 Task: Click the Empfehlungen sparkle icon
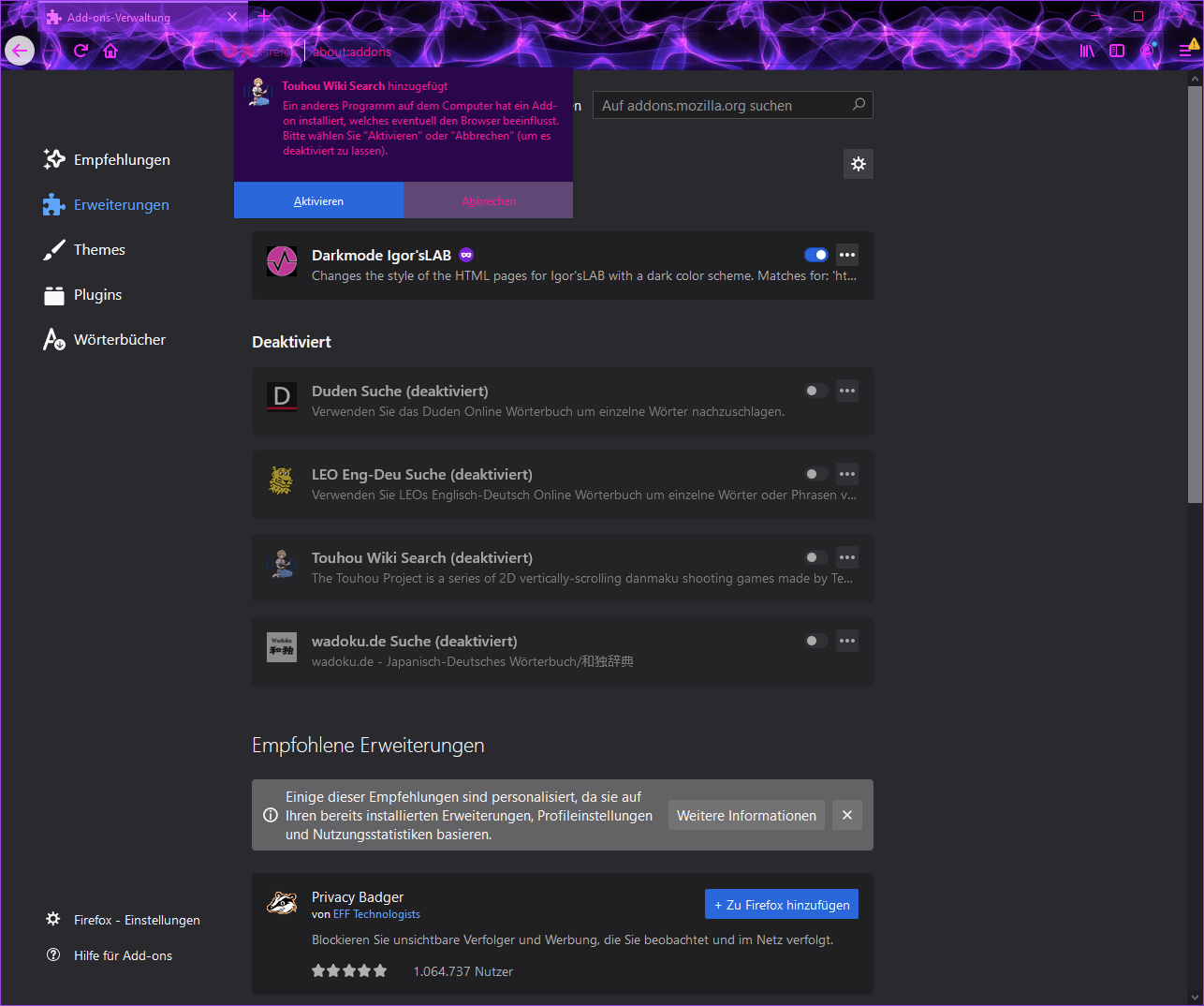(x=54, y=159)
